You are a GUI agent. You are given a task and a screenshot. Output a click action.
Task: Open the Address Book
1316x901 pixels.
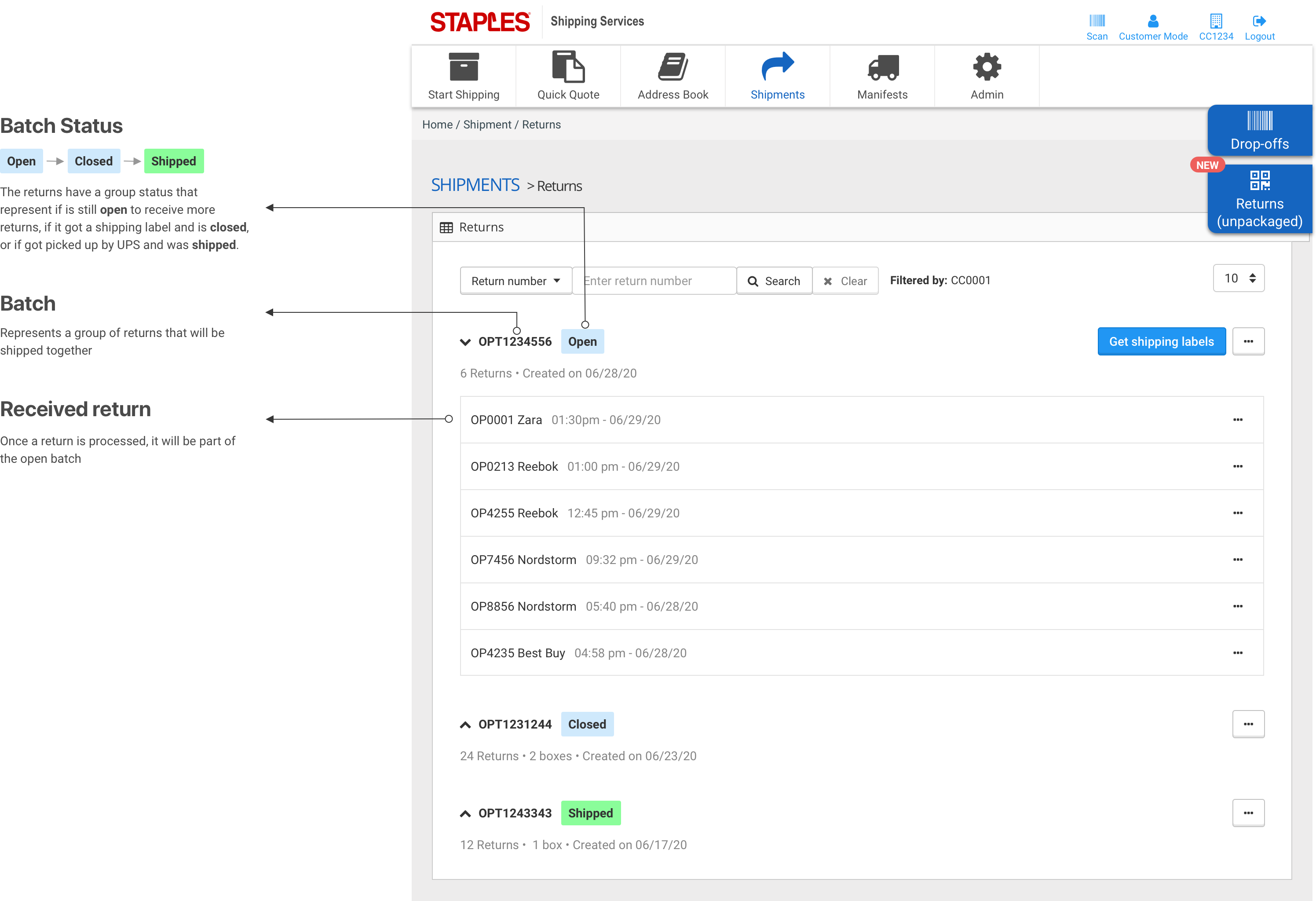tap(672, 67)
